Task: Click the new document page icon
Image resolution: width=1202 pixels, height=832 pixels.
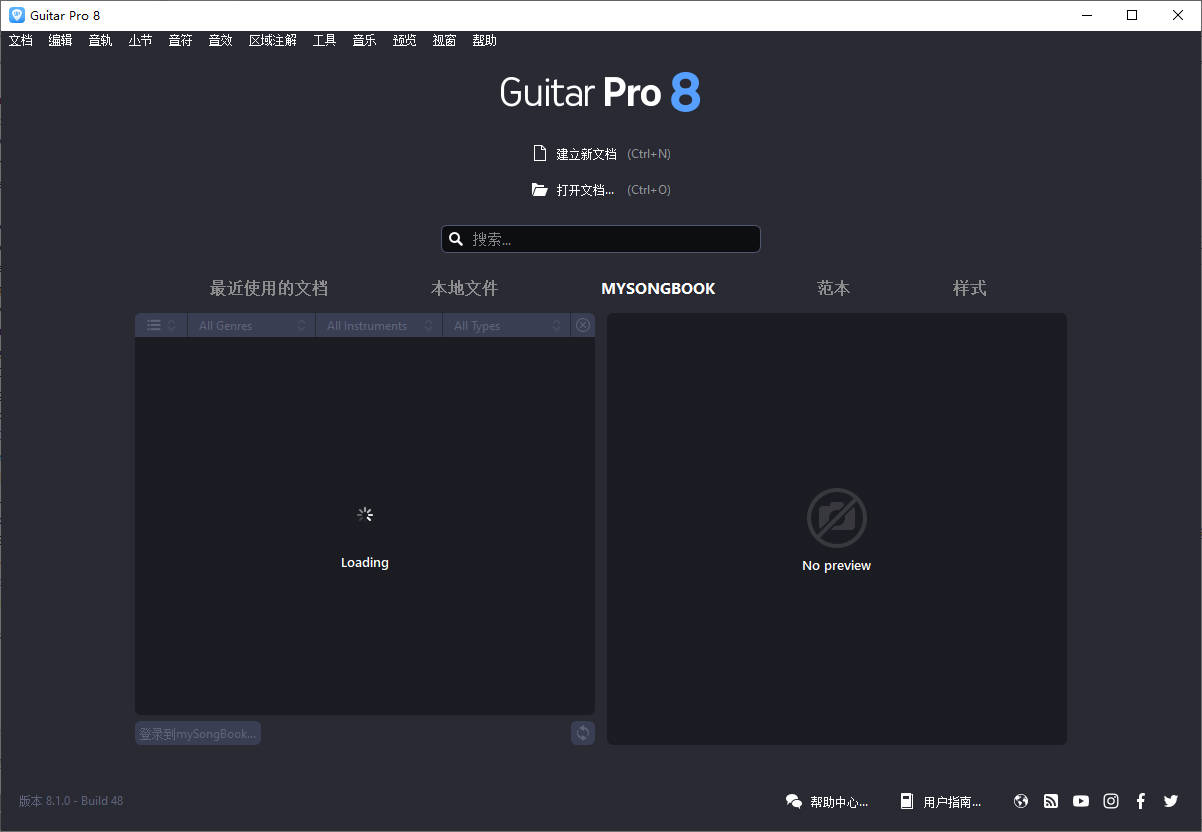Action: tap(540, 154)
